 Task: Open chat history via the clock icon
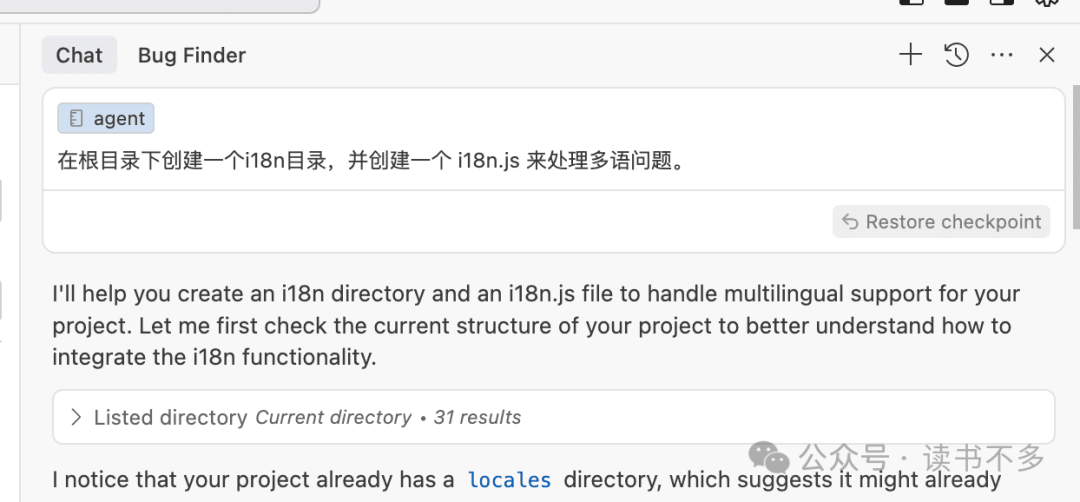pos(957,55)
